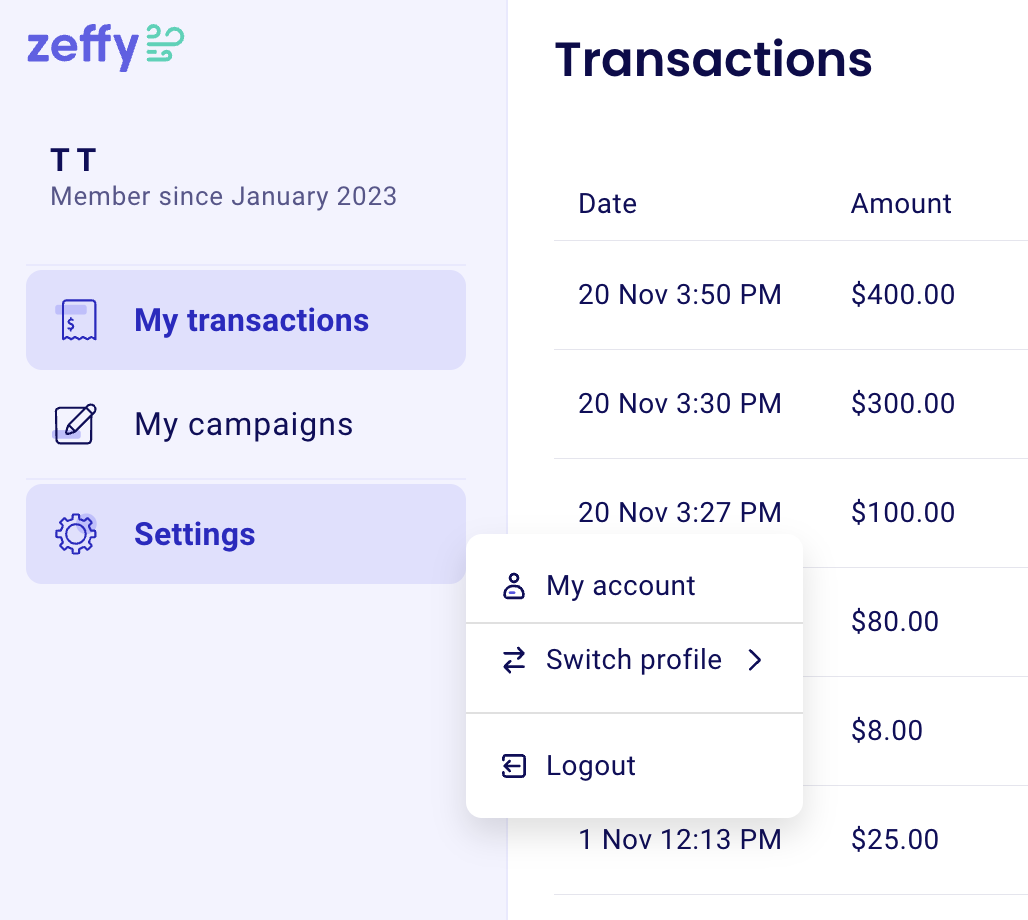The image size is (1028, 920).
Task: Click the My account person icon
Action: (513, 586)
